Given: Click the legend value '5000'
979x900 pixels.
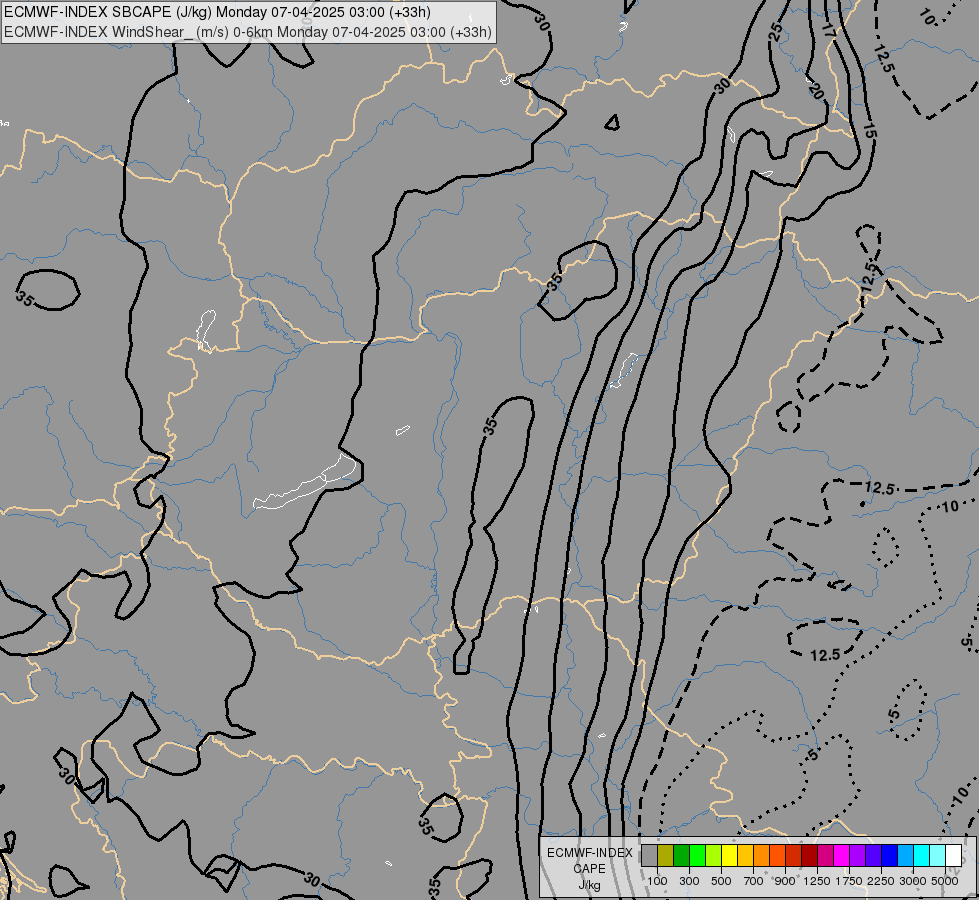Looking at the screenshot, I should [x=945, y=881].
